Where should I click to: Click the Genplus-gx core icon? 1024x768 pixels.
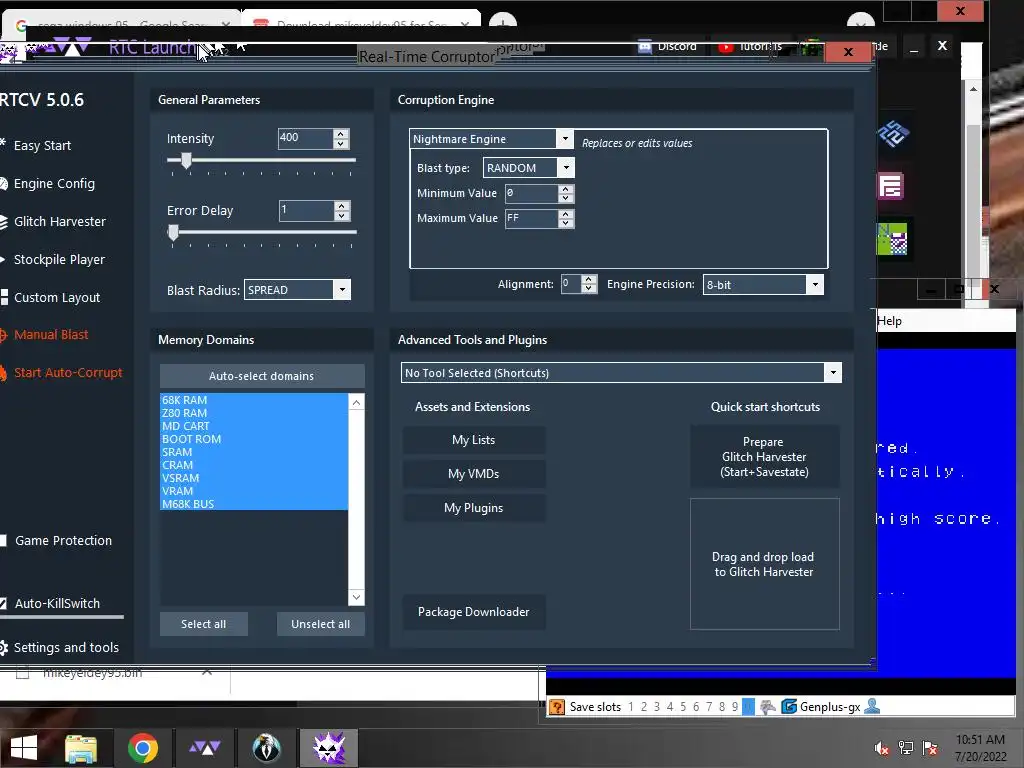[789, 707]
